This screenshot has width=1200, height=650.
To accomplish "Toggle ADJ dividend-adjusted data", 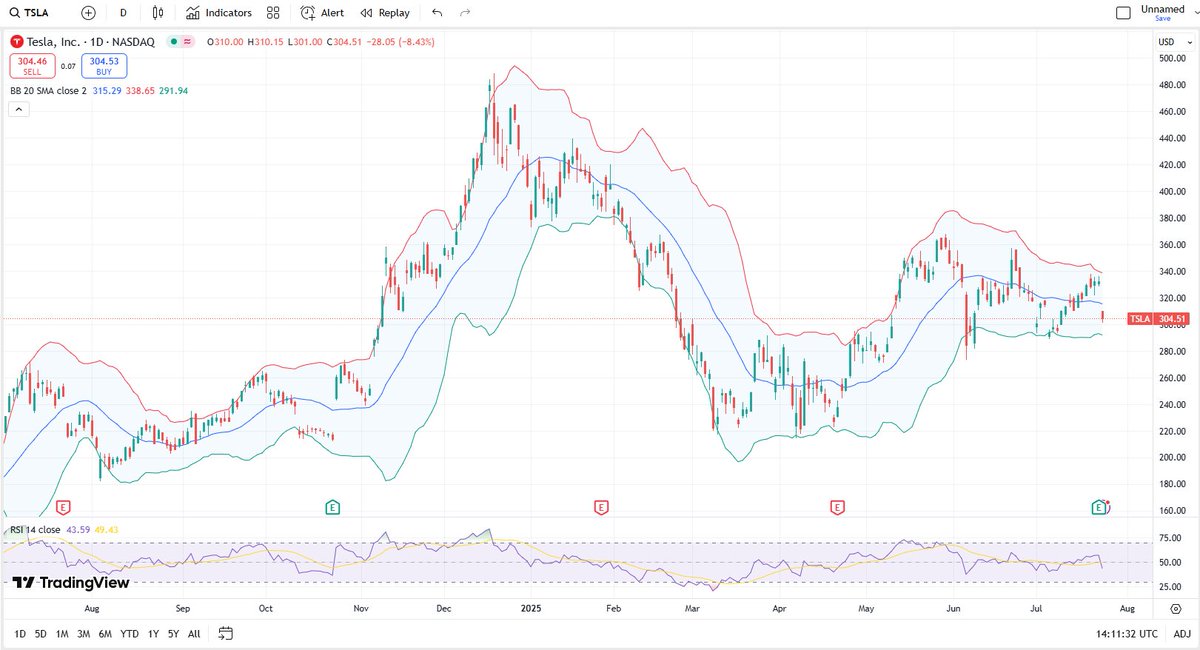I will [x=1181, y=634].
